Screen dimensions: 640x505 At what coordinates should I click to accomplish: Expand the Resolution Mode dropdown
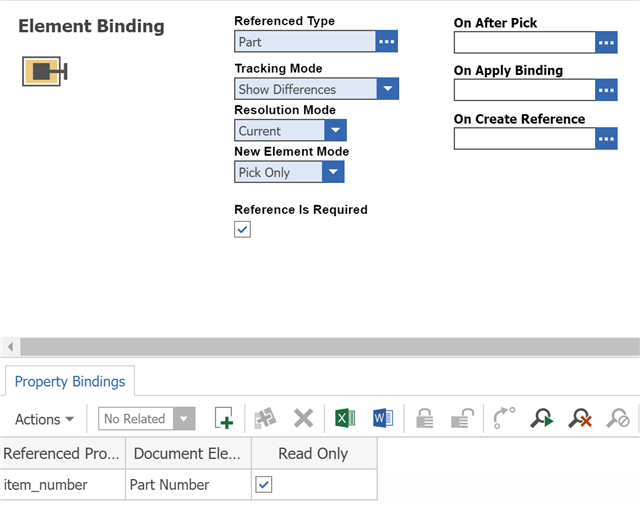click(x=335, y=130)
